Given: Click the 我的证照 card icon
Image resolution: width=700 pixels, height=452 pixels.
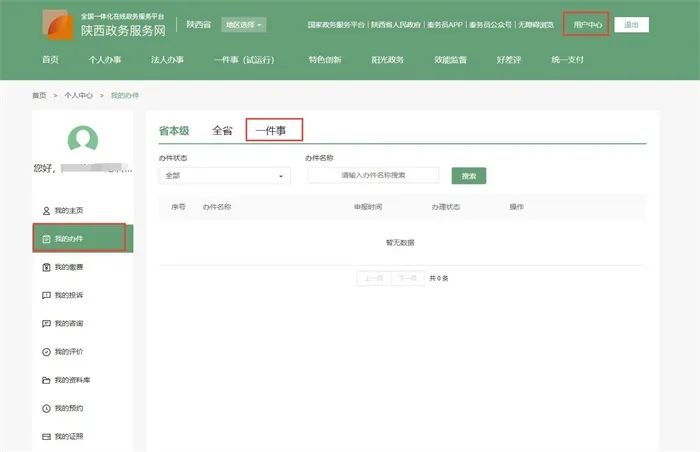Looking at the screenshot, I should (x=46, y=437).
